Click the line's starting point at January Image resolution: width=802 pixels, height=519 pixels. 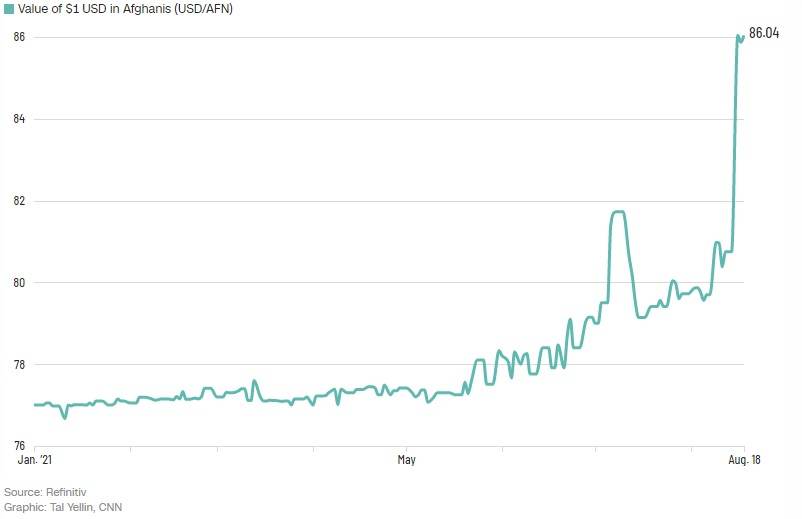tap(35, 405)
